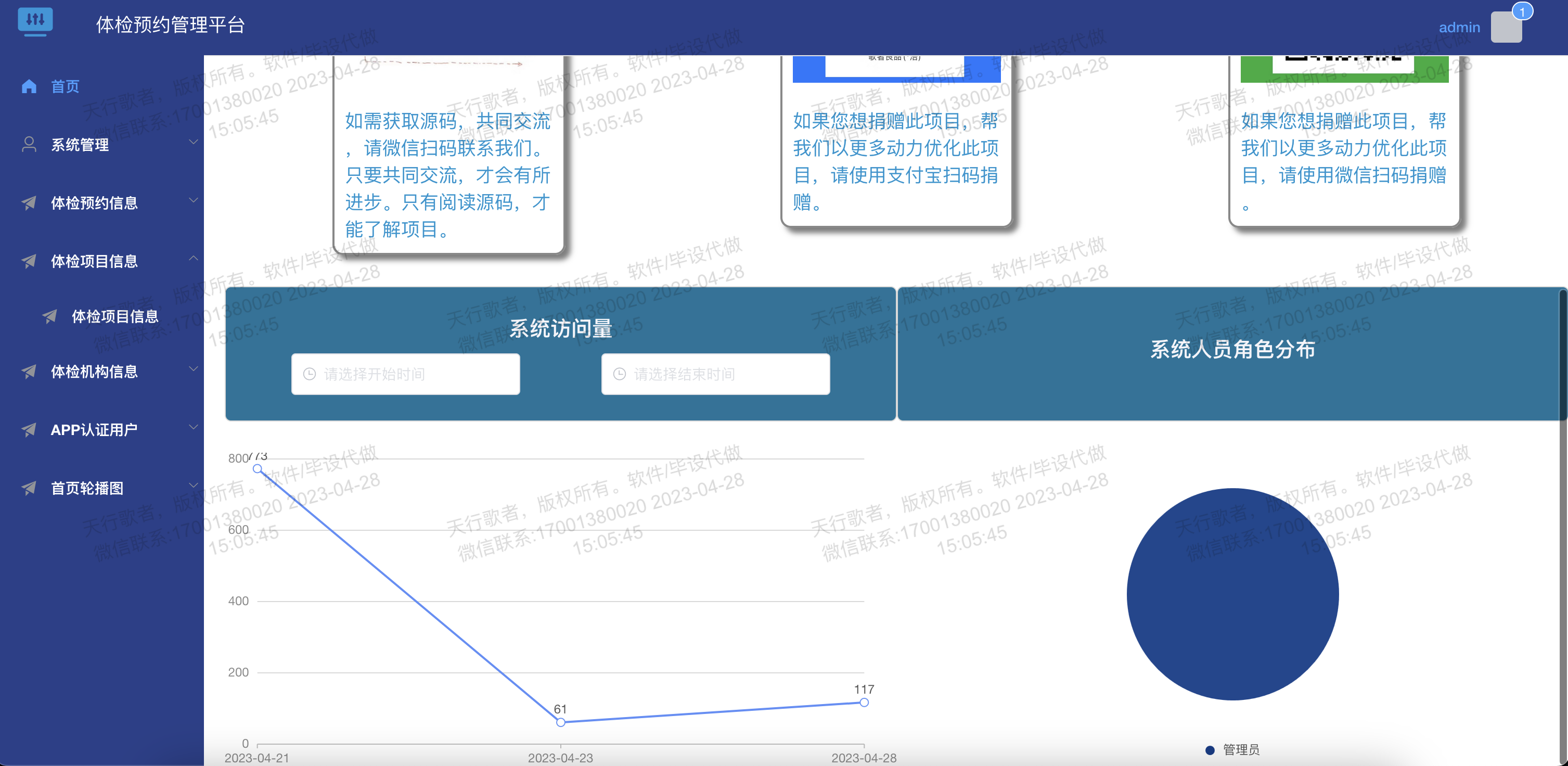Open 首页轮播图 sidebar menu
Viewport: 1568px width, 766px height.
[x=101, y=488]
